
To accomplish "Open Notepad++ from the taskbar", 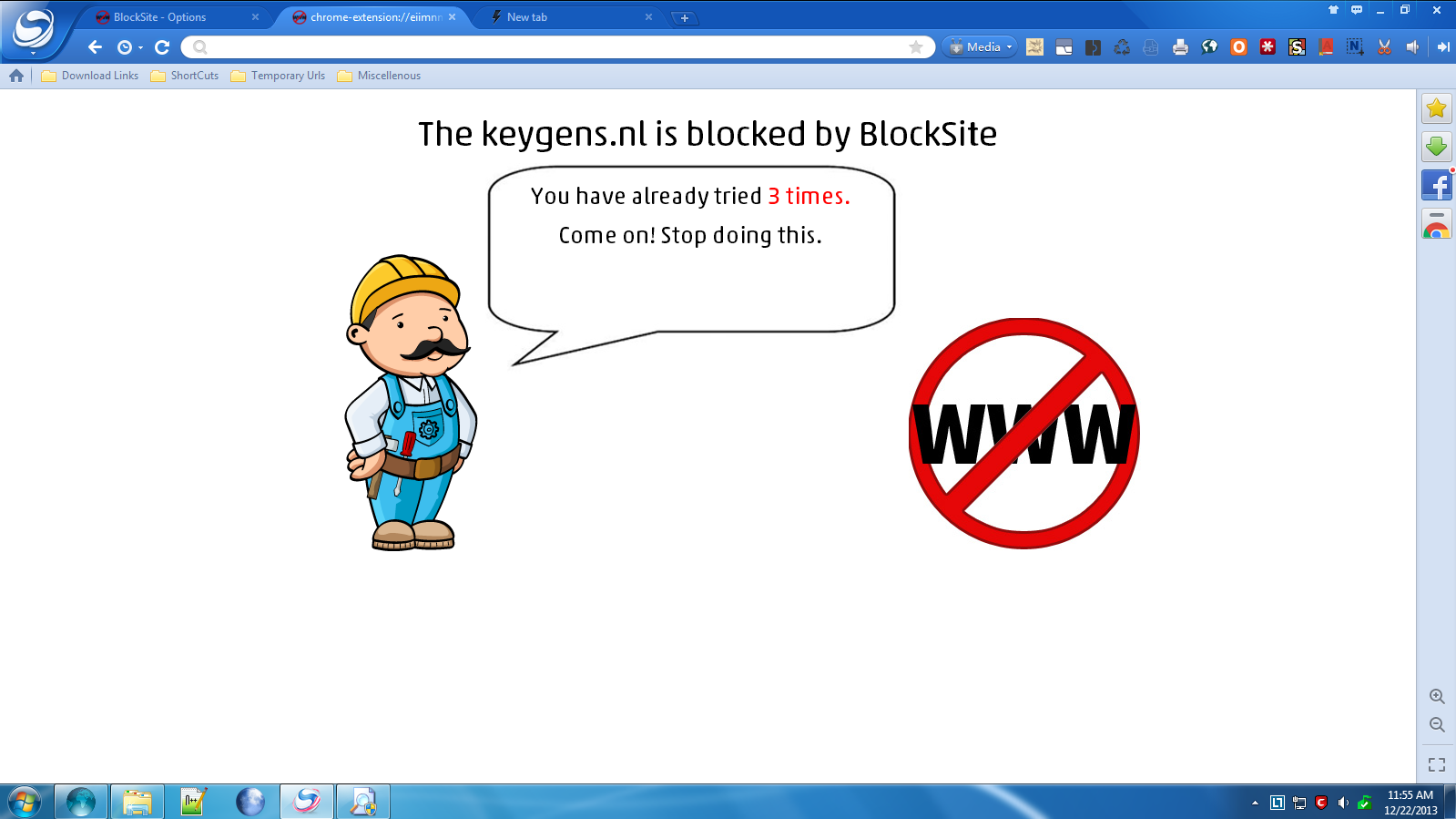I will click(x=193, y=802).
